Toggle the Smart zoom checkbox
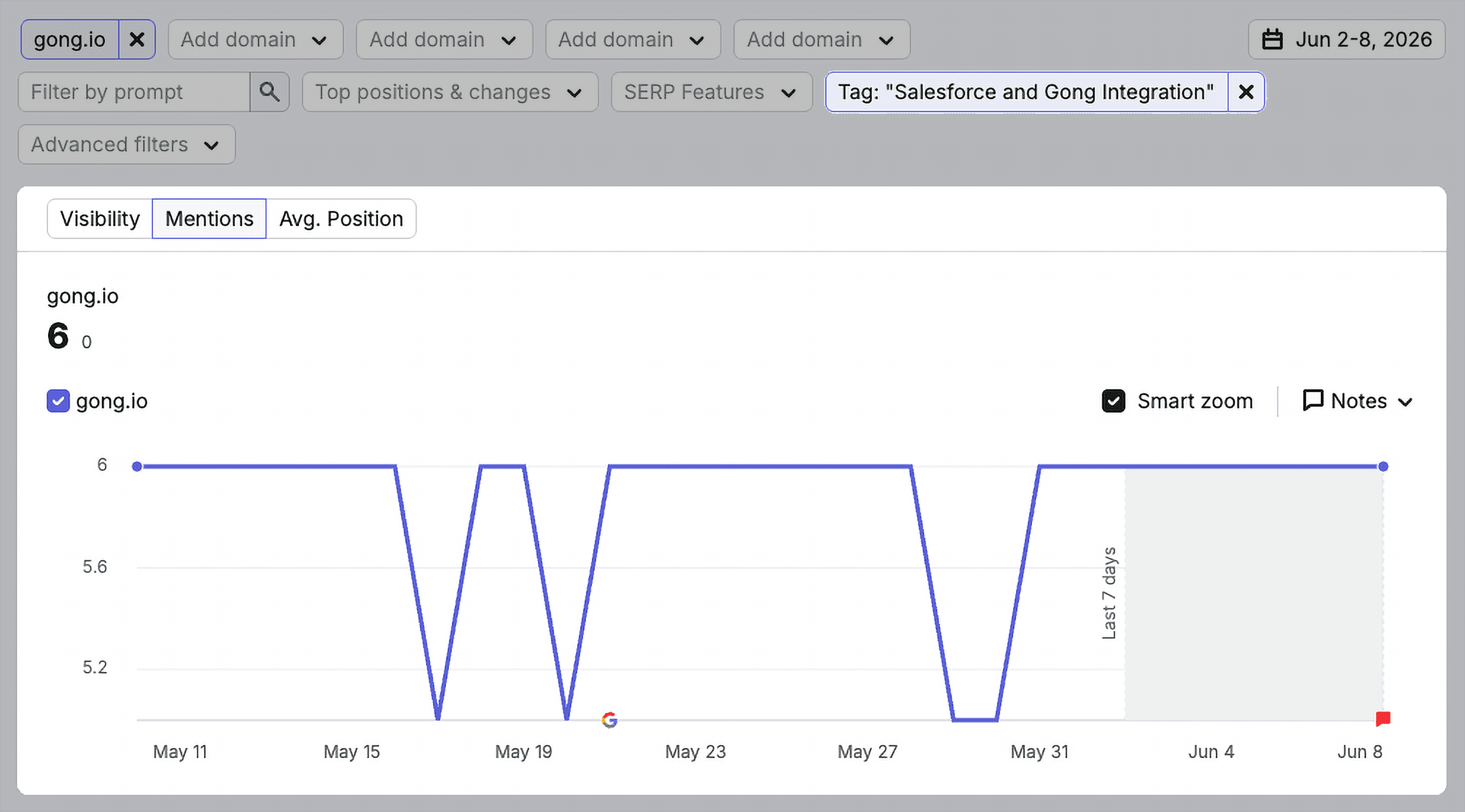Screen dimensions: 1465x812 (1113, 401)
